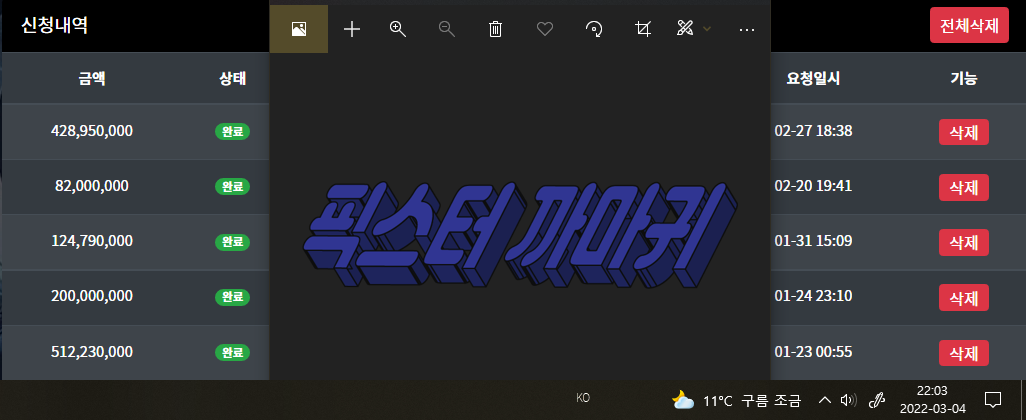Screen dimensions: 1026x420
Task: Click the timestamp 01-24 23:10
Action: [x=813, y=296]
